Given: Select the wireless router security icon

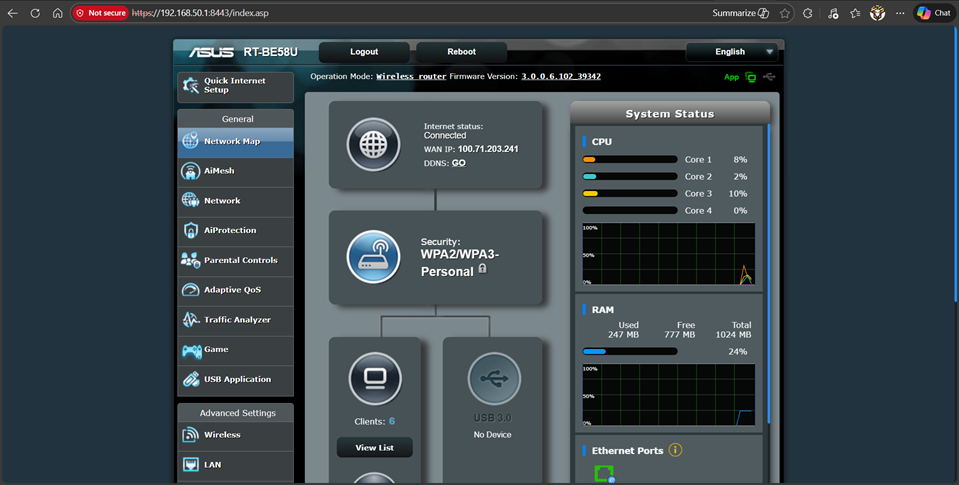Looking at the screenshot, I should coord(373,257).
